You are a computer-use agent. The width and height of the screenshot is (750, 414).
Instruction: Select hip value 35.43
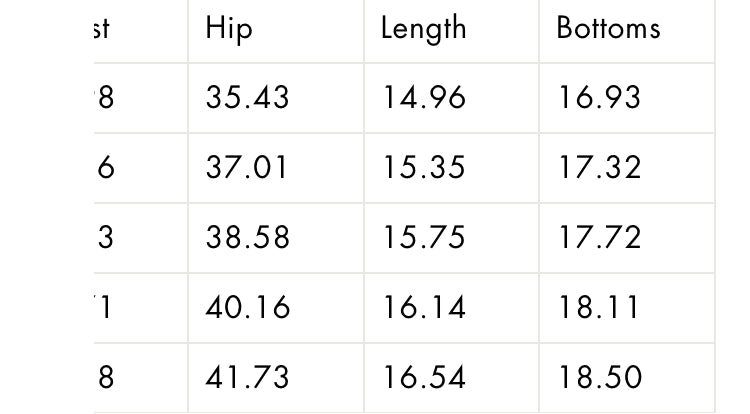tap(247, 98)
